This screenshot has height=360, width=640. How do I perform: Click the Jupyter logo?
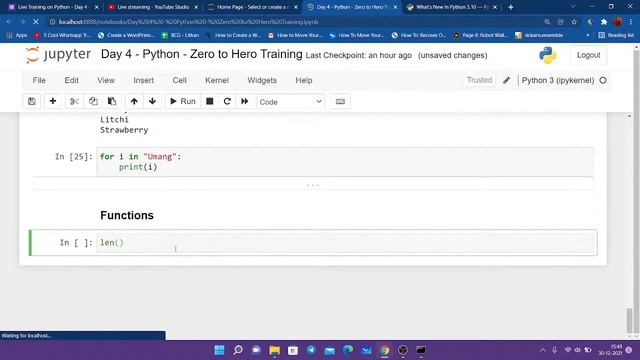tap(58, 55)
